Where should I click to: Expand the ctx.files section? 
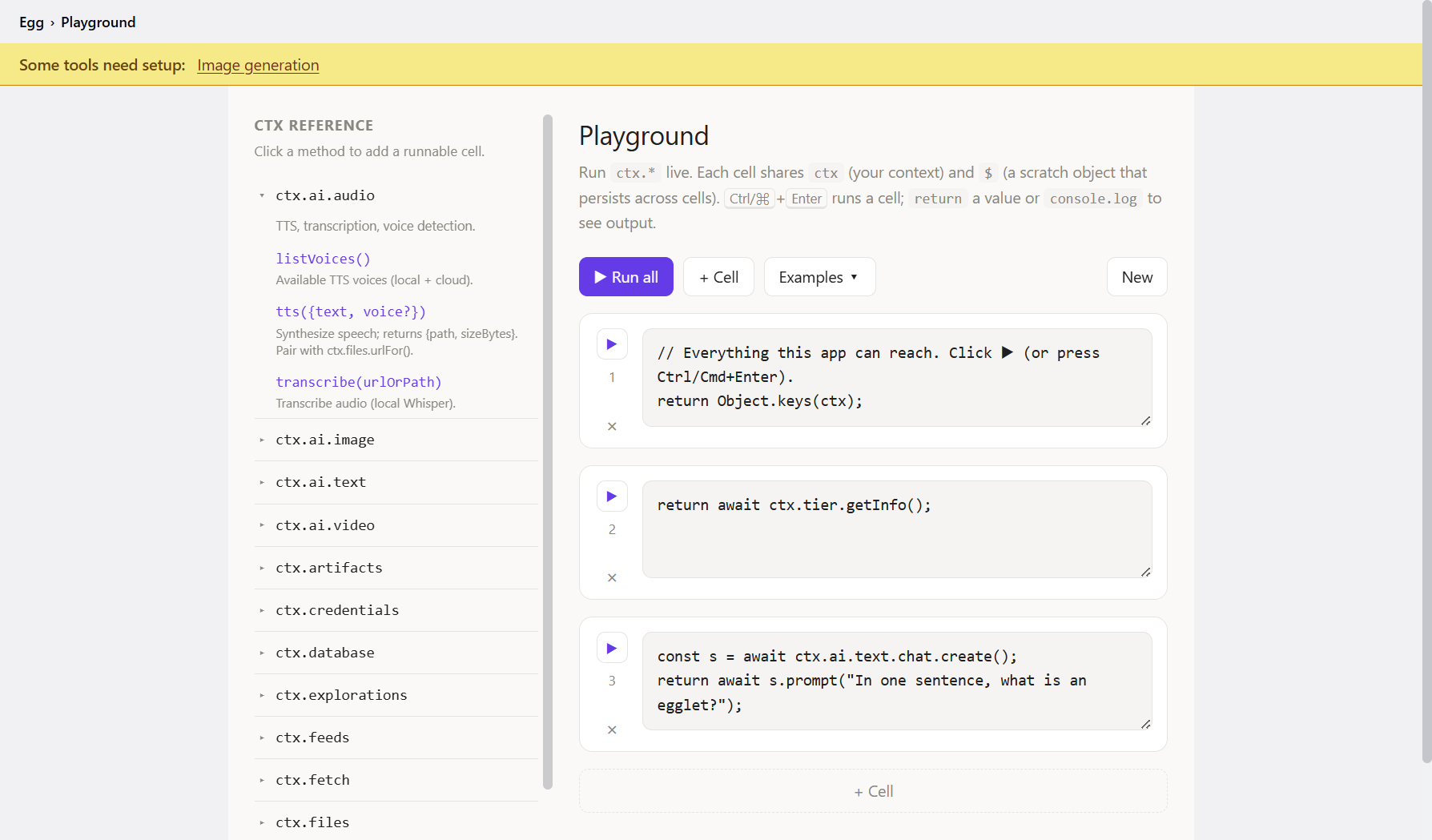click(x=396, y=822)
